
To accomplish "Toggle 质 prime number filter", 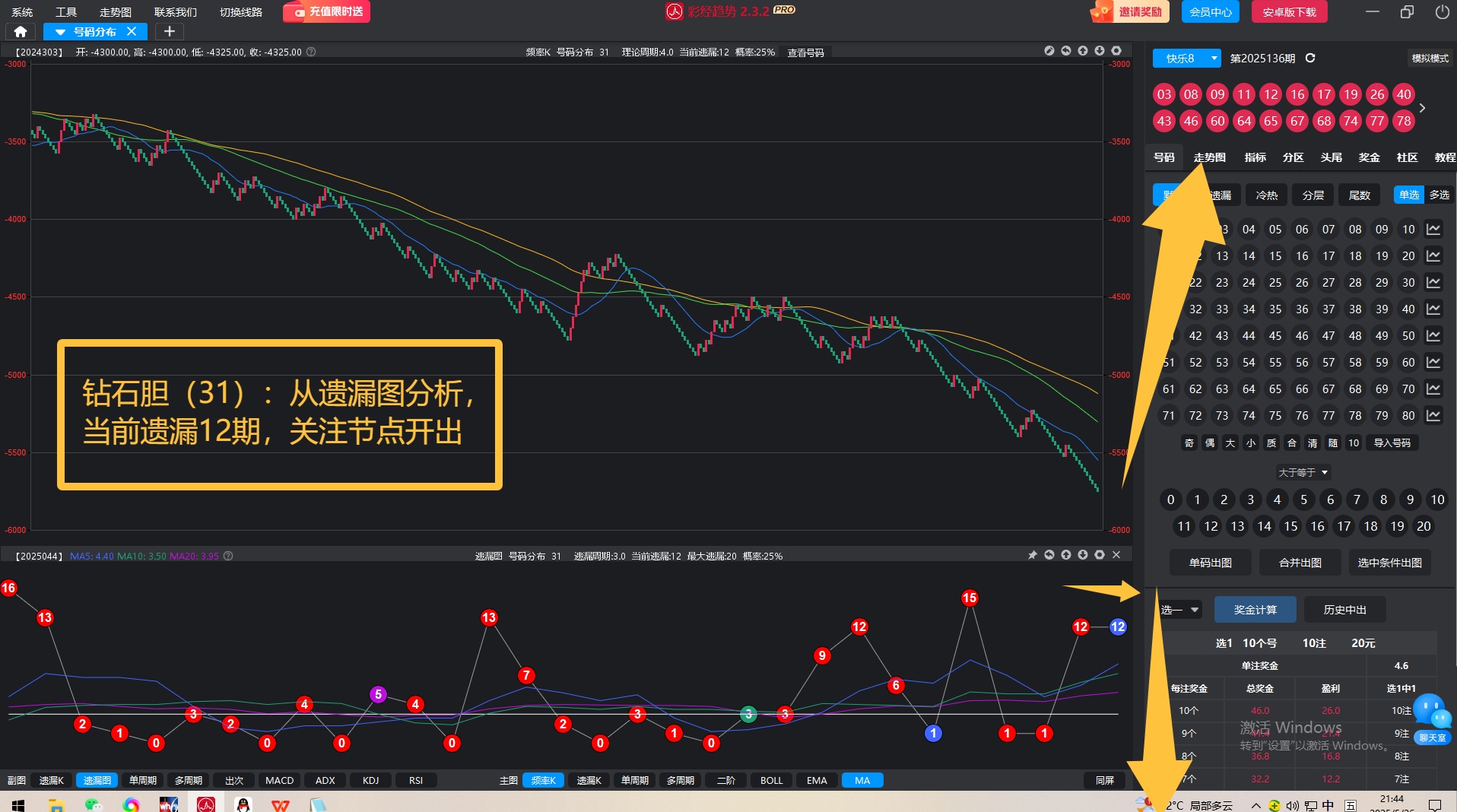I will point(1271,442).
